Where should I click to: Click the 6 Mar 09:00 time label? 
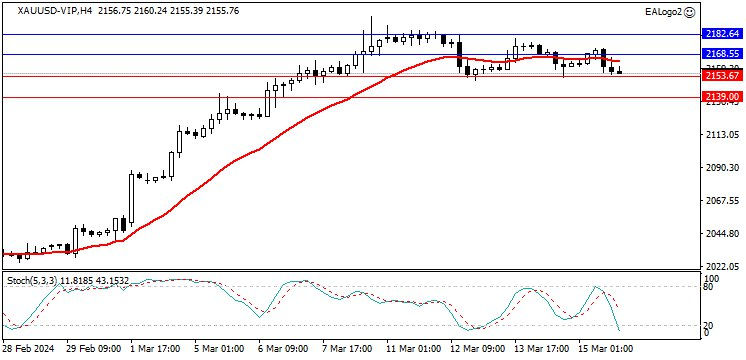pyautogui.click(x=284, y=349)
